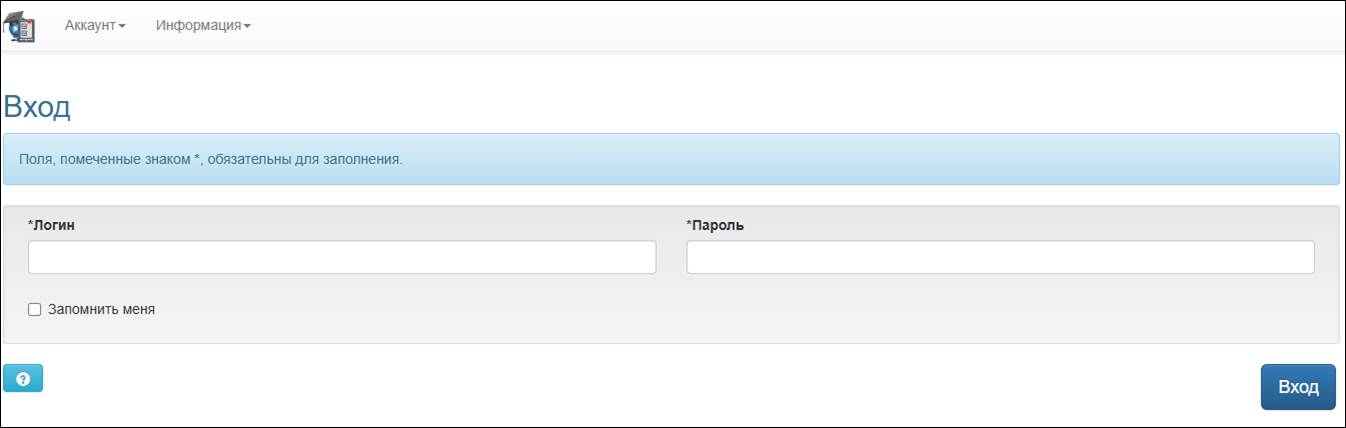
Task: Click the Логин field label
Action: pos(54,225)
